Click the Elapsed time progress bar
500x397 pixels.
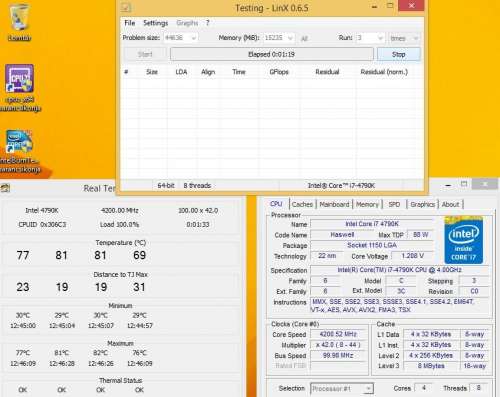271,54
